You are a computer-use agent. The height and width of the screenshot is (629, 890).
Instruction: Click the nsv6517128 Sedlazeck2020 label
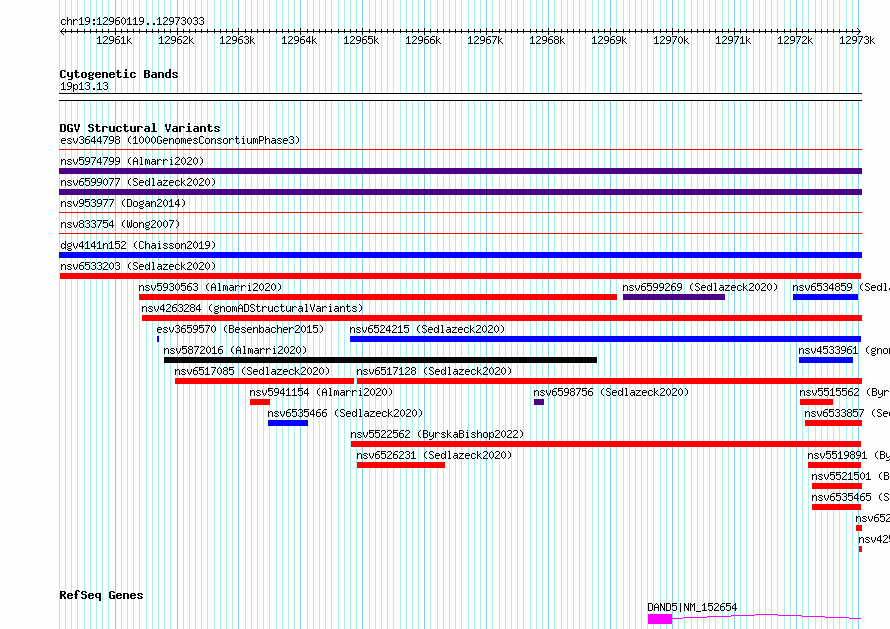pyautogui.click(x=434, y=371)
